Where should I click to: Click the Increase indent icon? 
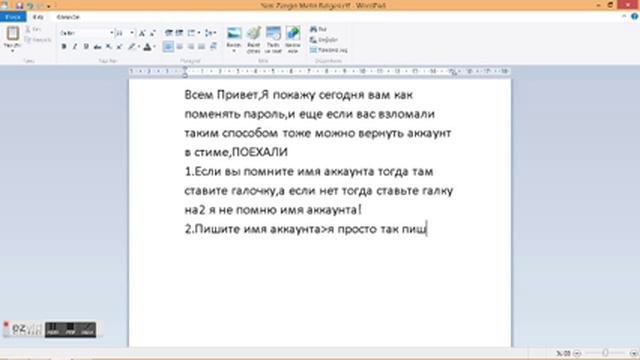(179, 33)
